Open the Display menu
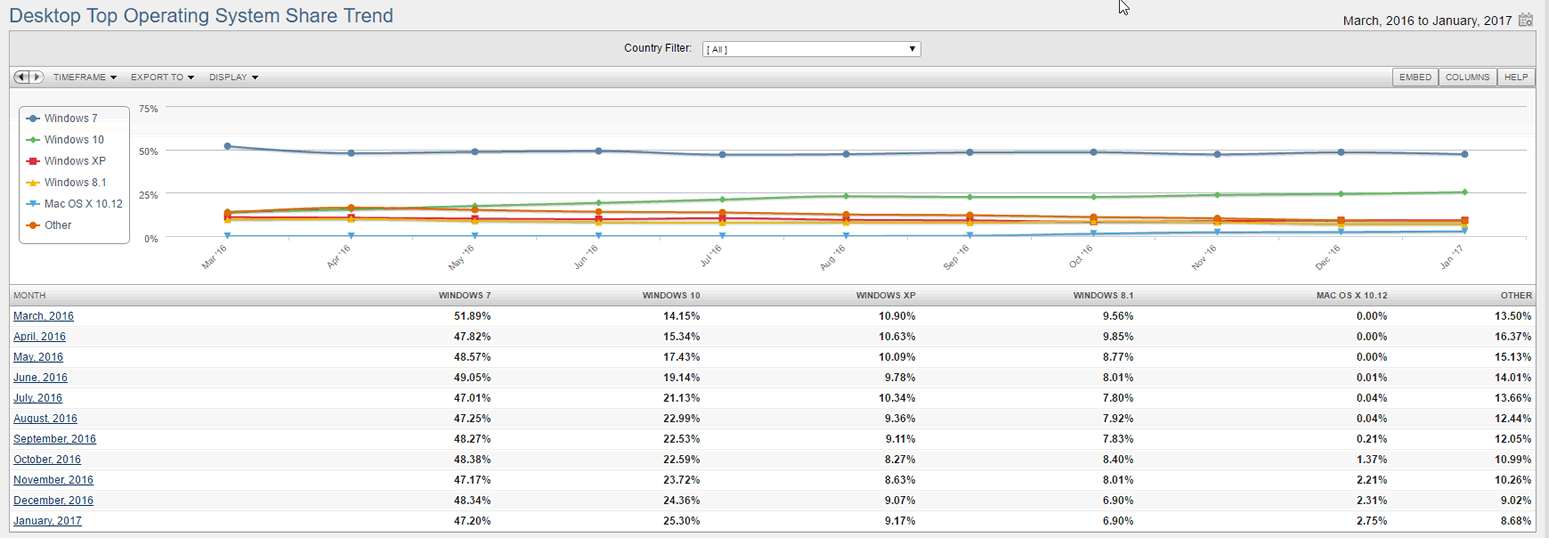The height and width of the screenshot is (552, 1549). click(233, 77)
